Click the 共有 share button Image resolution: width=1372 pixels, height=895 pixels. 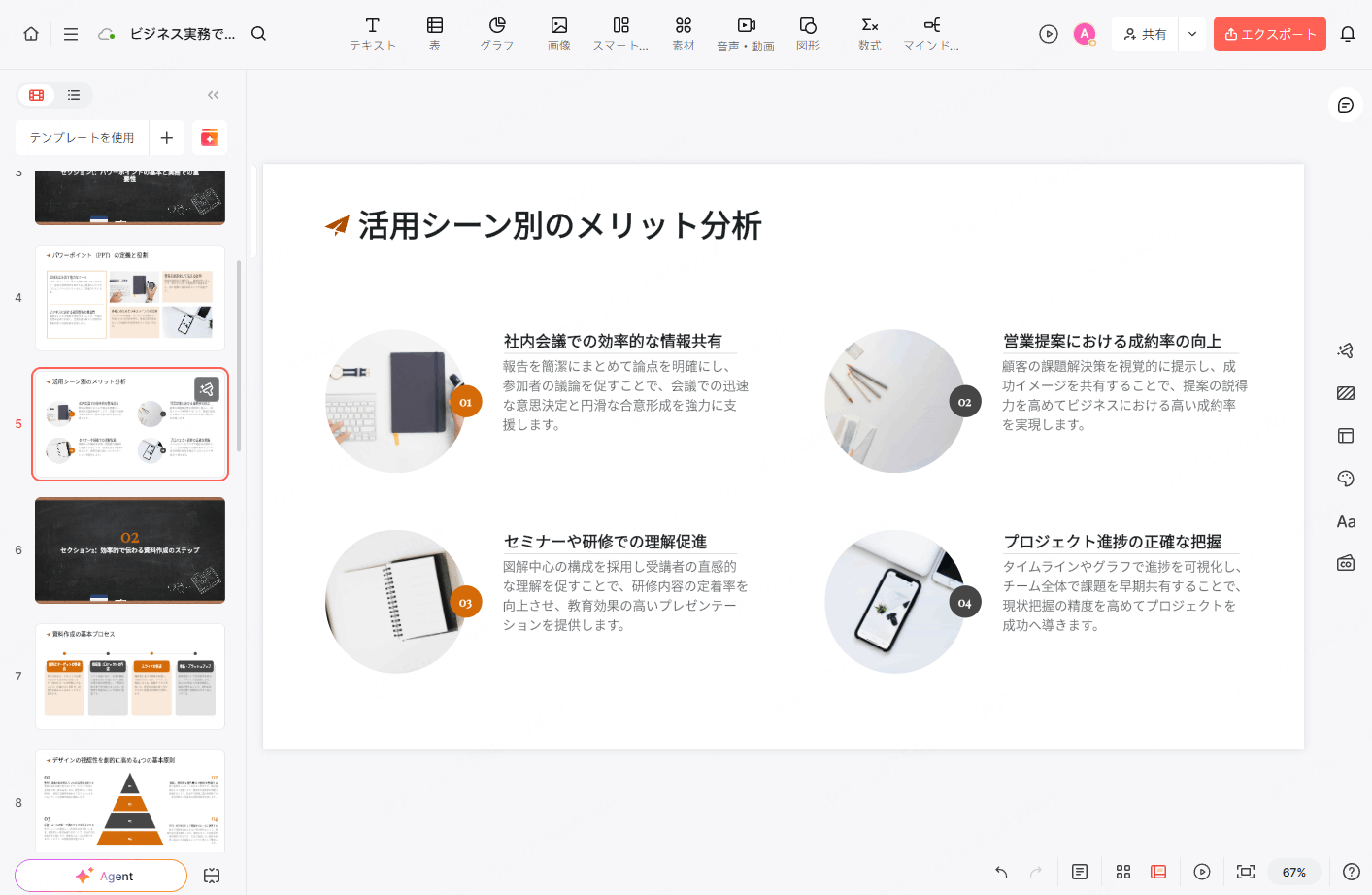[x=1146, y=34]
